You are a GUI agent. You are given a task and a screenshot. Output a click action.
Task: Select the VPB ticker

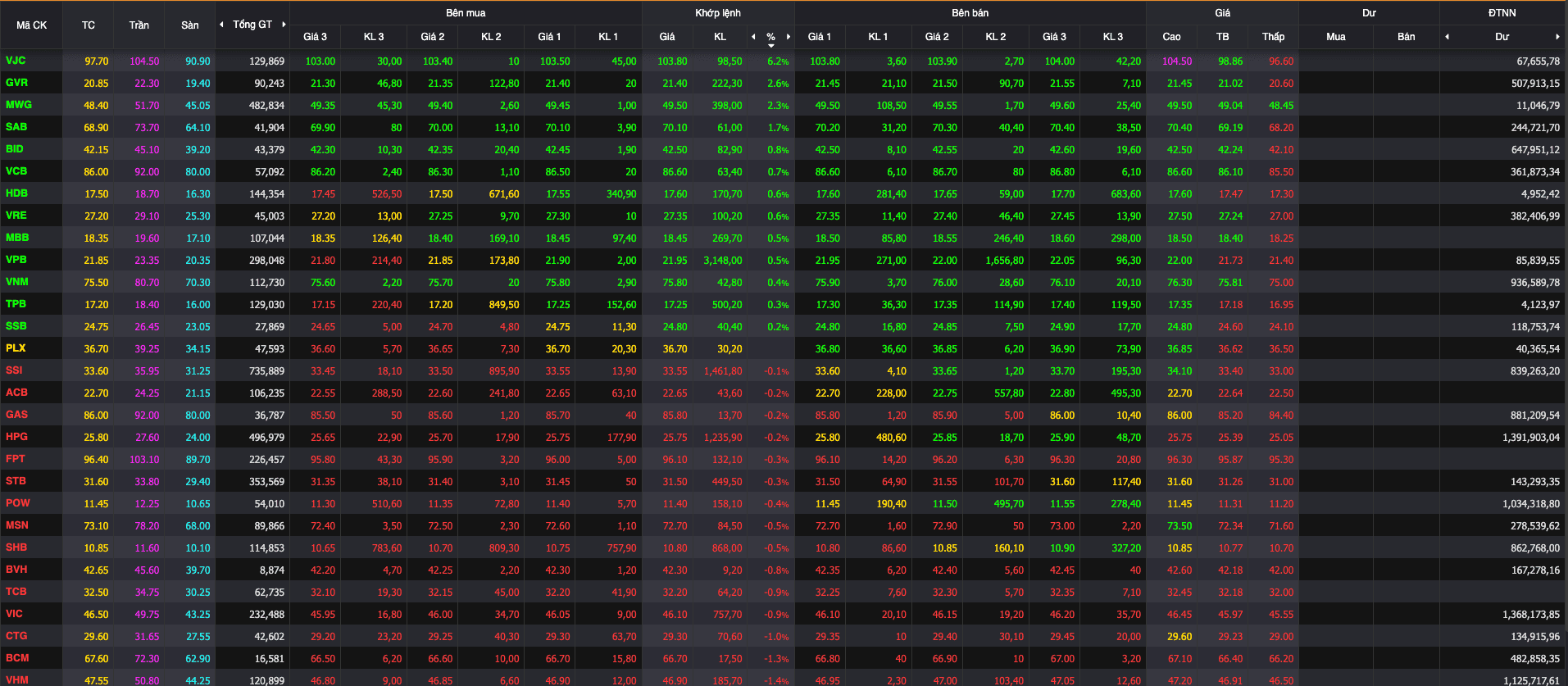point(16,260)
